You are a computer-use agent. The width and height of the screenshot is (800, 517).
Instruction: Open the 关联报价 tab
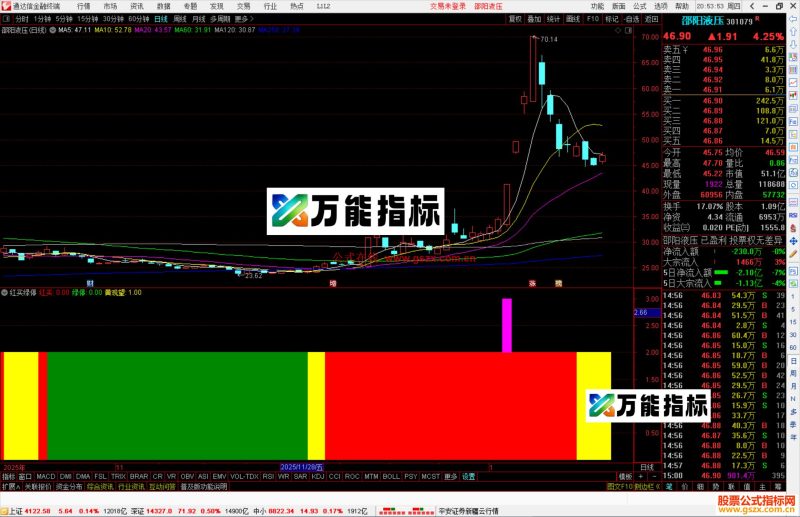[x=38, y=486]
